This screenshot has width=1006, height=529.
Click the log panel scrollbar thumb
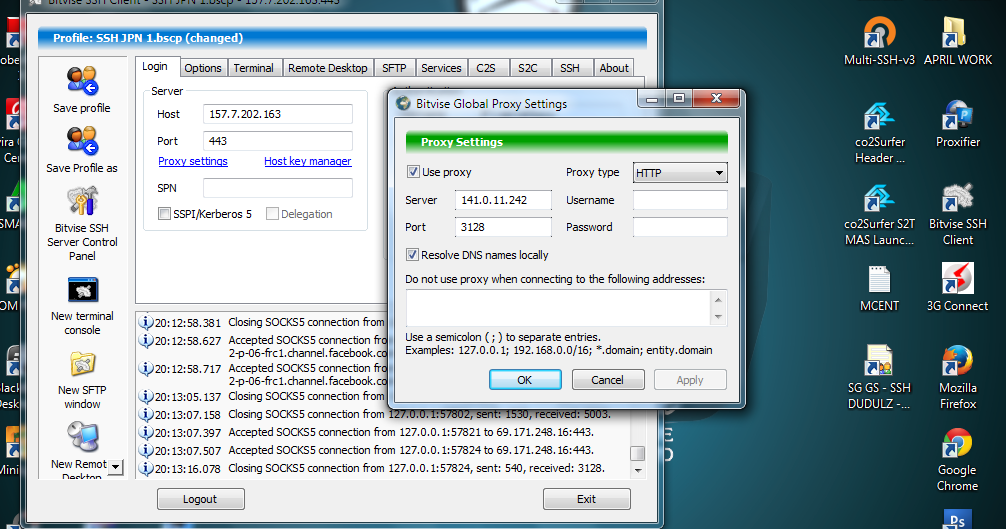[638, 453]
